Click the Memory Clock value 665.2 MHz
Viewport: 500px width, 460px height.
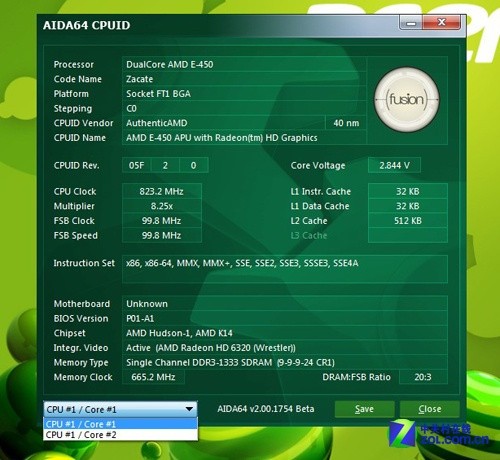(x=153, y=377)
